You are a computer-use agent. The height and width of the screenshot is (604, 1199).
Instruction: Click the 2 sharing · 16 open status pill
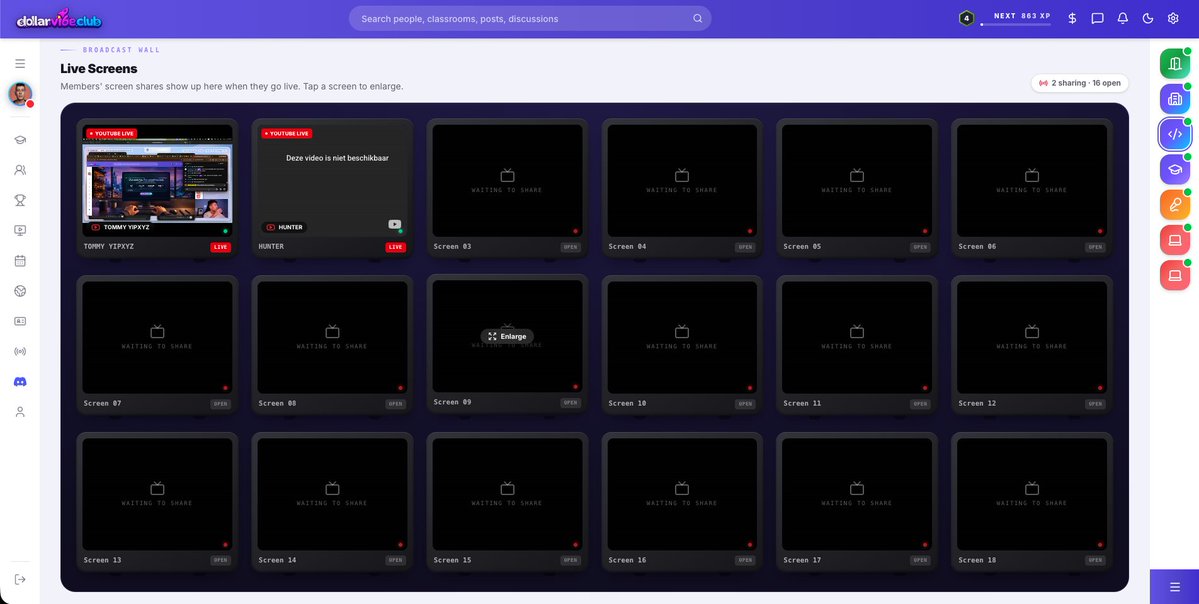(1080, 83)
